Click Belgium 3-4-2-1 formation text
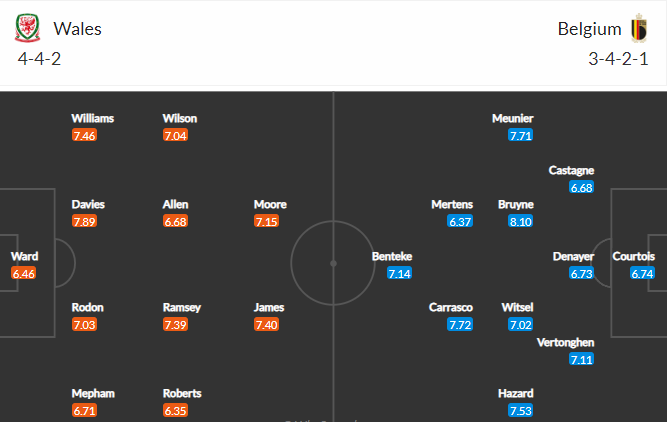This screenshot has height=422, width=667. pos(618,59)
